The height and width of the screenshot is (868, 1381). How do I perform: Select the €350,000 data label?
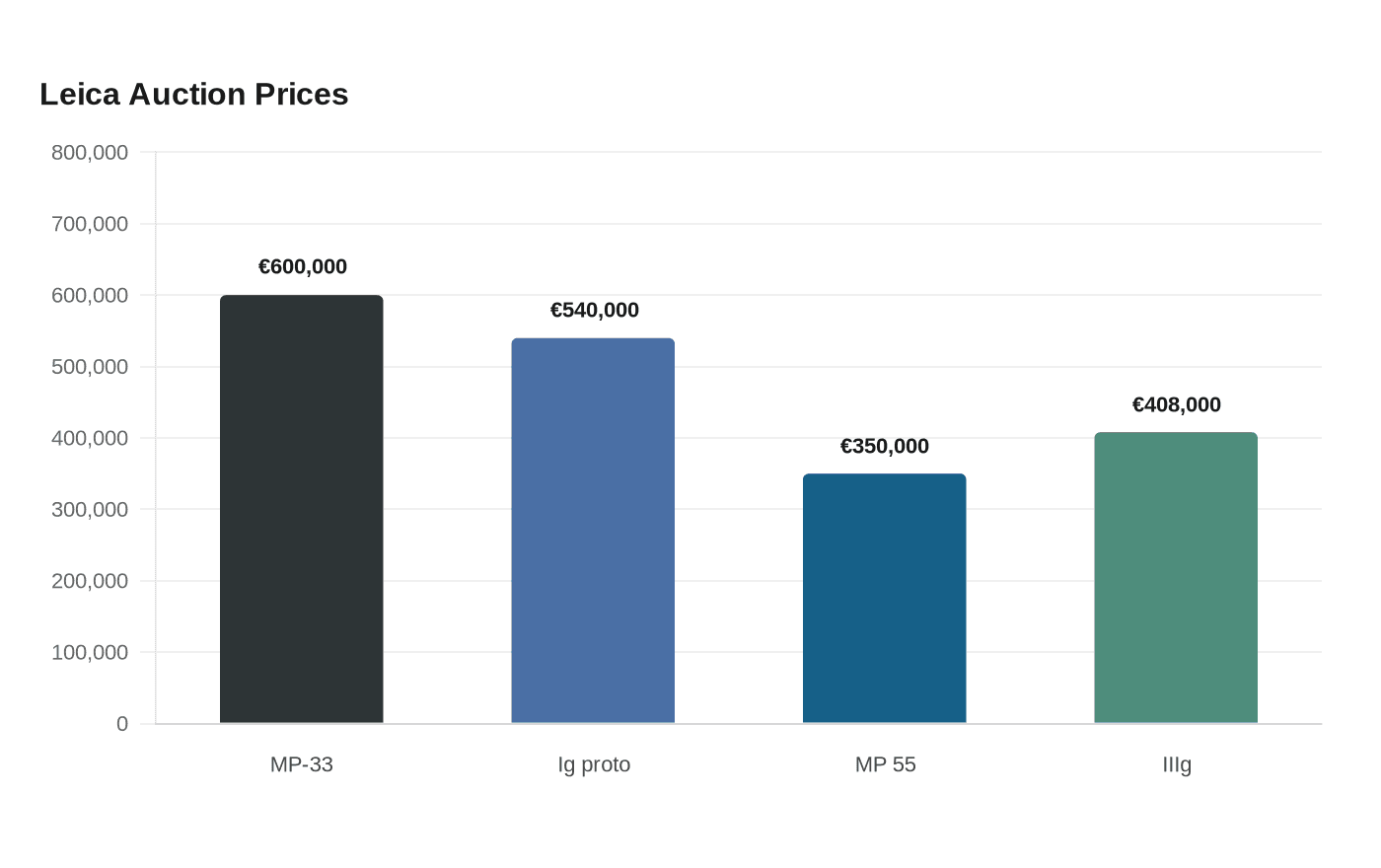[885, 447]
